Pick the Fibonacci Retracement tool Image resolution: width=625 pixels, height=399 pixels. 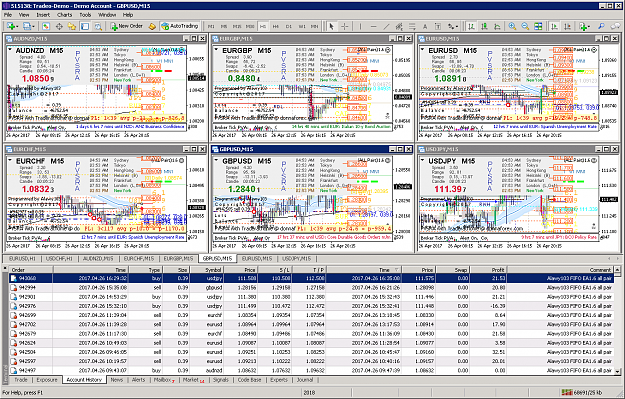tap(412, 26)
